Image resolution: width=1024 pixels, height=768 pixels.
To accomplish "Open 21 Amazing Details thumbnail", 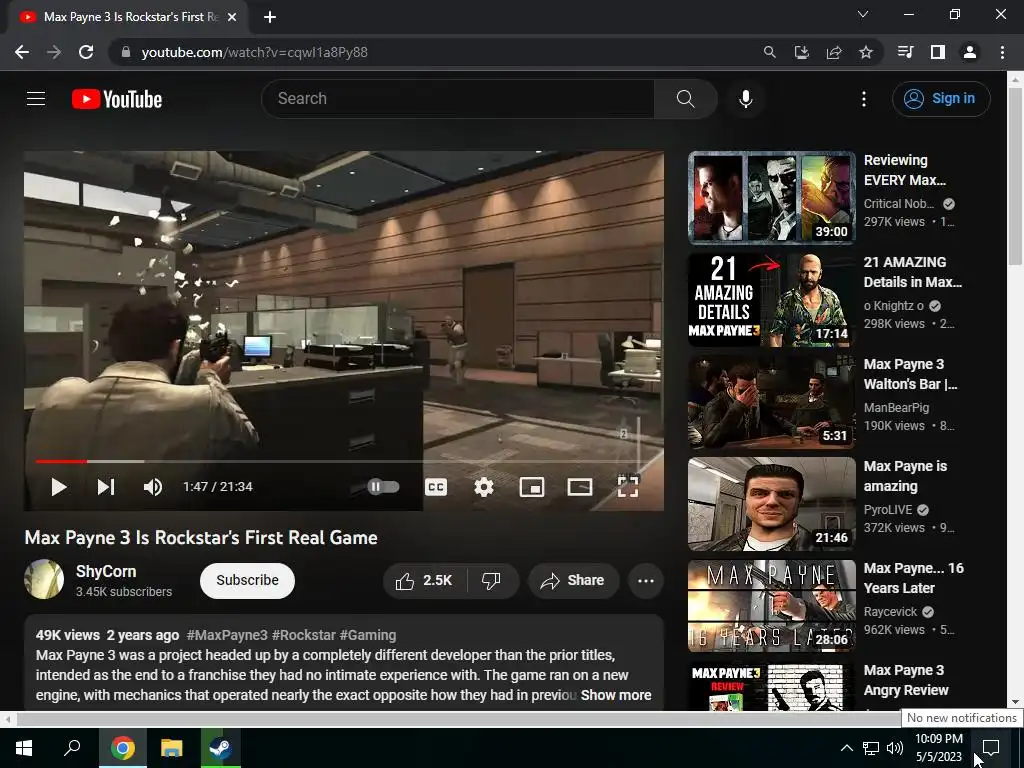I will point(771,300).
